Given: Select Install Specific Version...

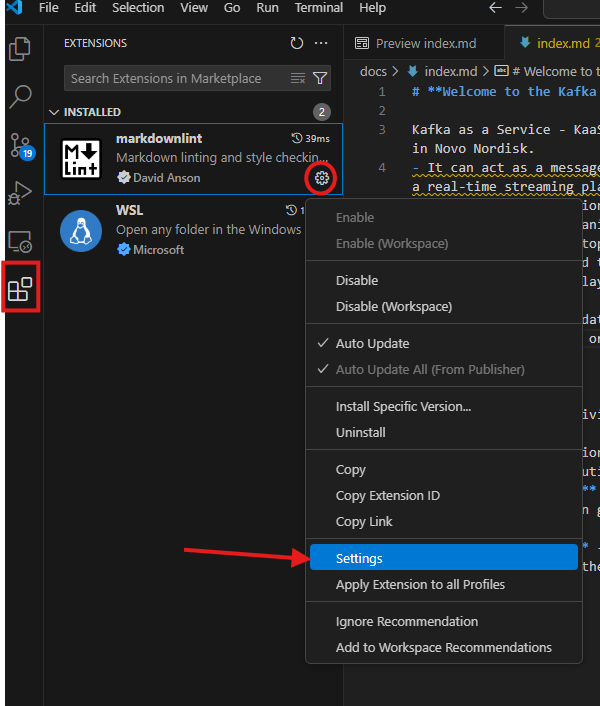Looking at the screenshot, I should tap(444, 407).
